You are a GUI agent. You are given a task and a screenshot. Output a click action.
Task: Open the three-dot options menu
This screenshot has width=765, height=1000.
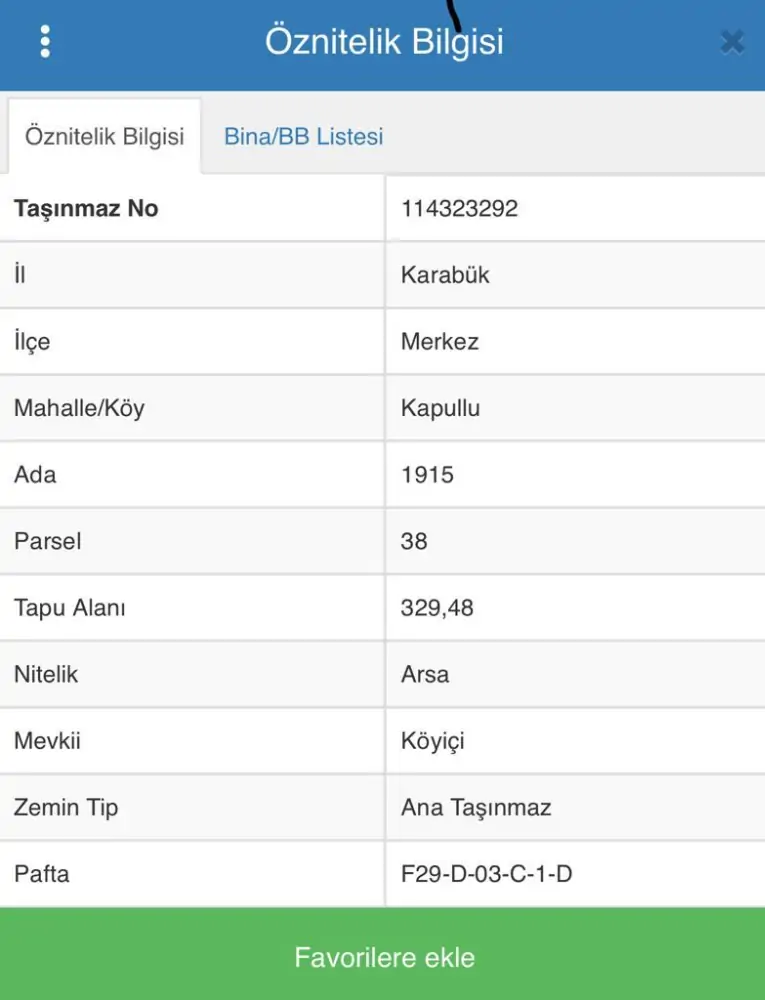[x=45, y=42]
